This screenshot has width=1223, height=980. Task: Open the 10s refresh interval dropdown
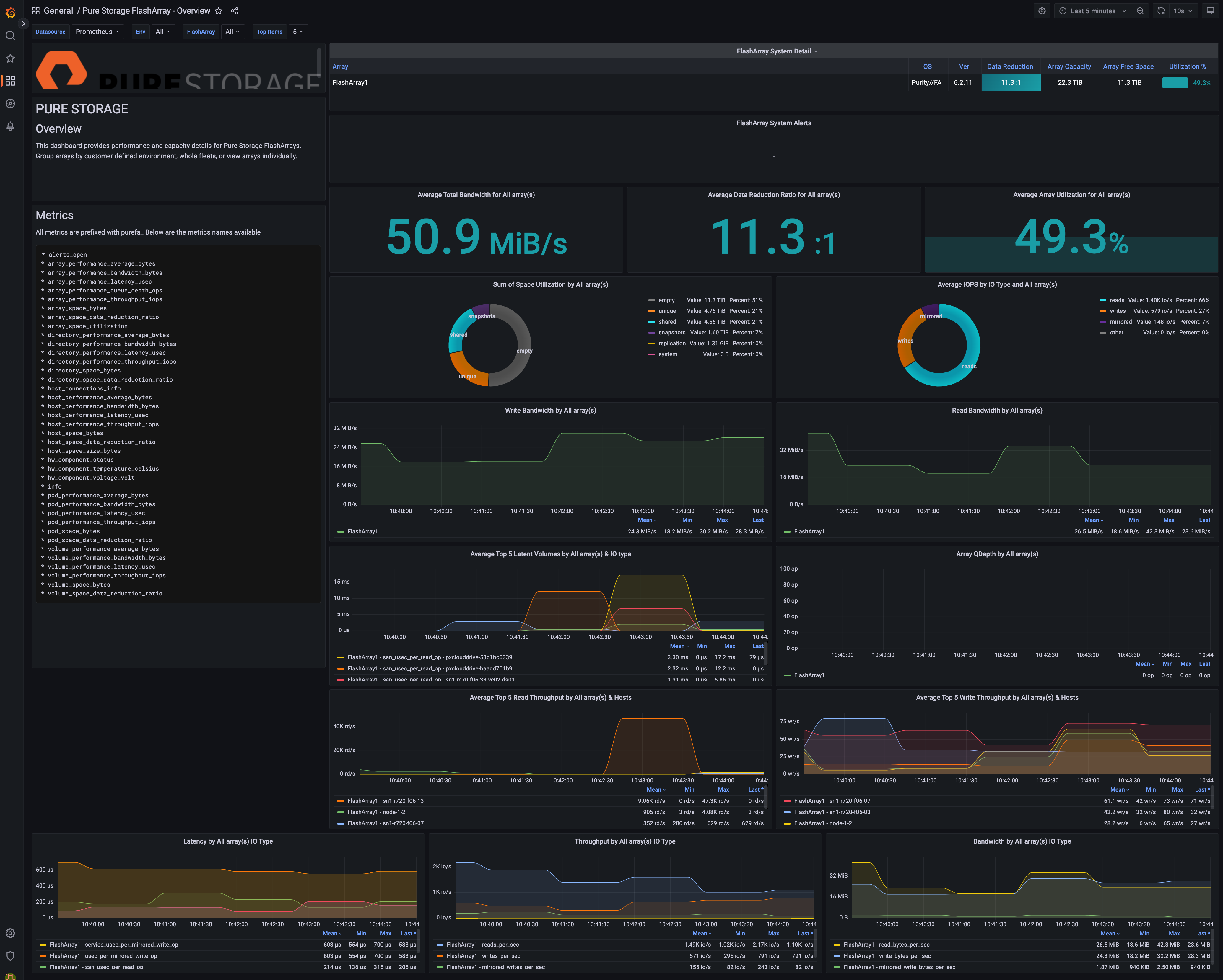pyautogui.click(x=1183, y=11)
